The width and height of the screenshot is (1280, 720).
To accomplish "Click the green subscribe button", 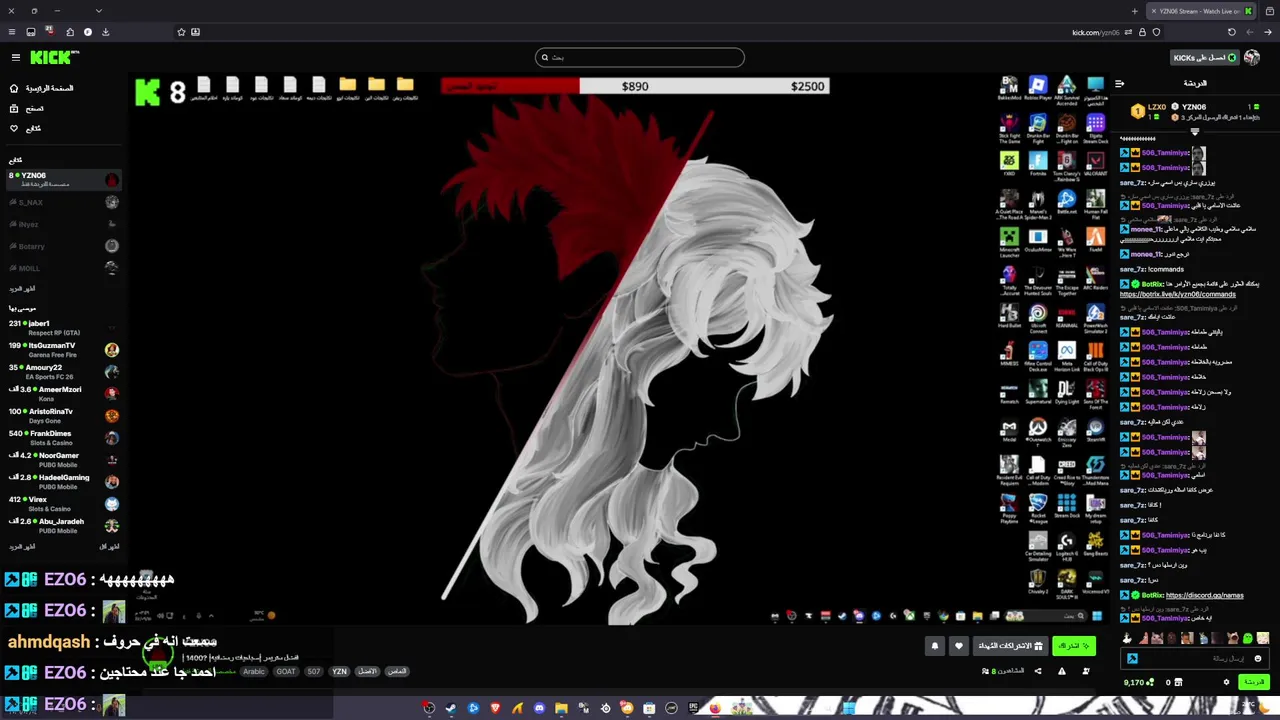I will tap(1074, 646).
